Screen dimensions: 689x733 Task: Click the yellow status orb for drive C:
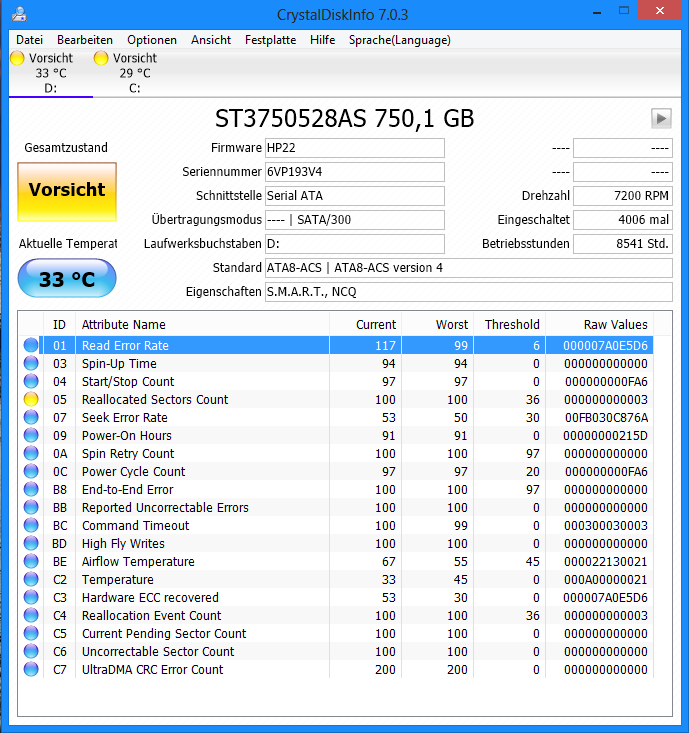101,58
